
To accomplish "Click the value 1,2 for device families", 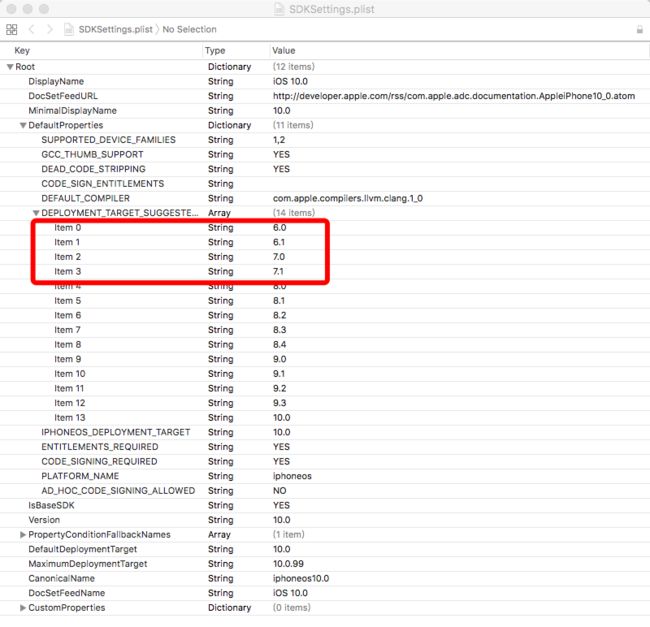I will [279, 140].
